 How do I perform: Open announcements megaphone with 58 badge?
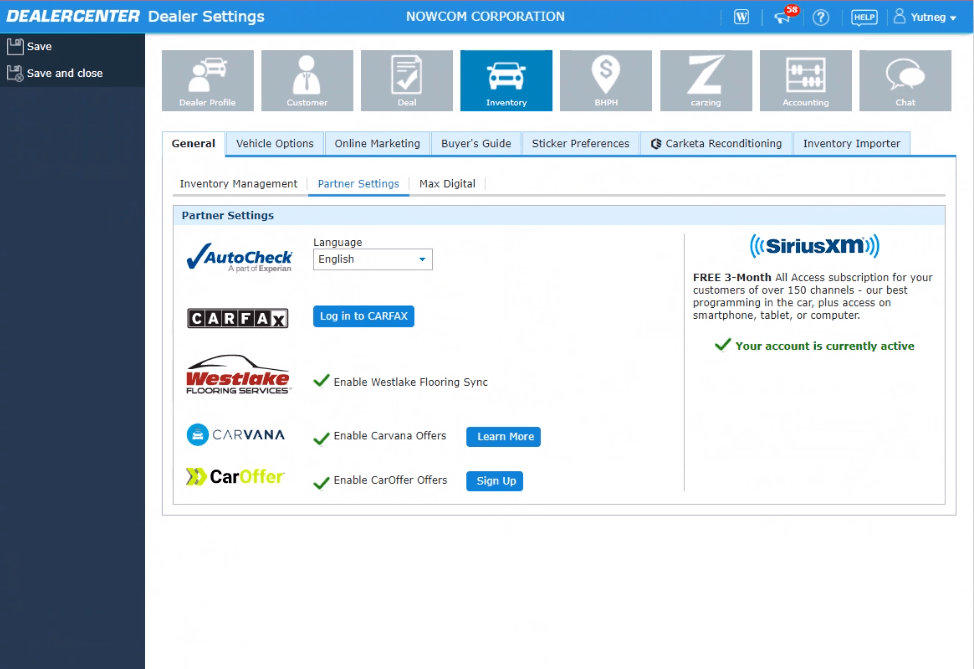click(785, 16)
